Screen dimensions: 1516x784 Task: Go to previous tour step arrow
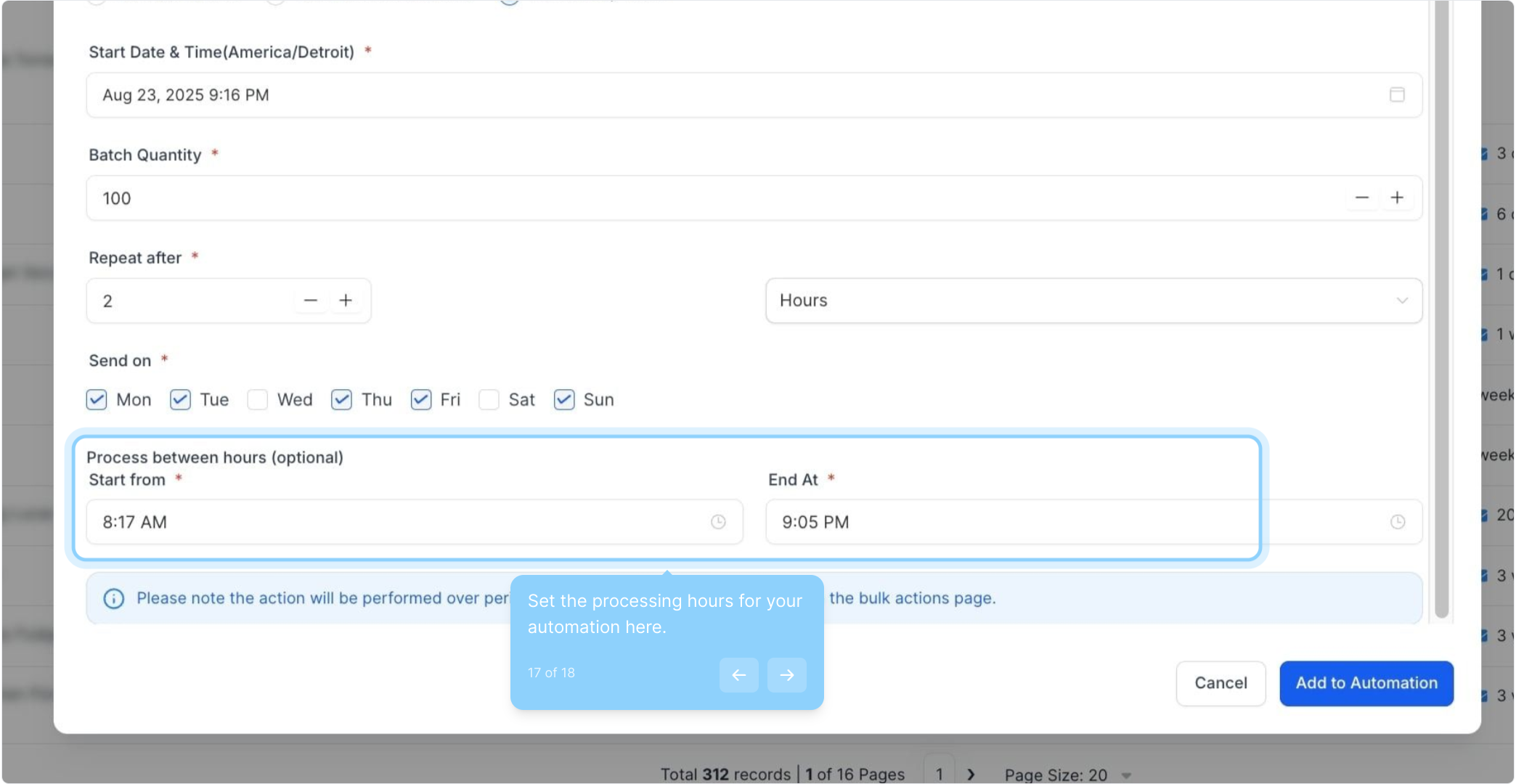(738, 675)
